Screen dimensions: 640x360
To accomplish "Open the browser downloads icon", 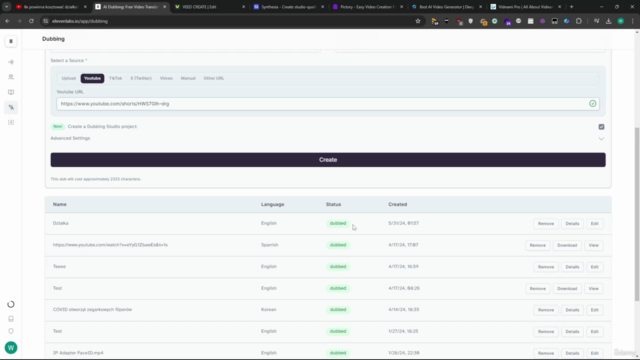I will [x=609, y=21].
